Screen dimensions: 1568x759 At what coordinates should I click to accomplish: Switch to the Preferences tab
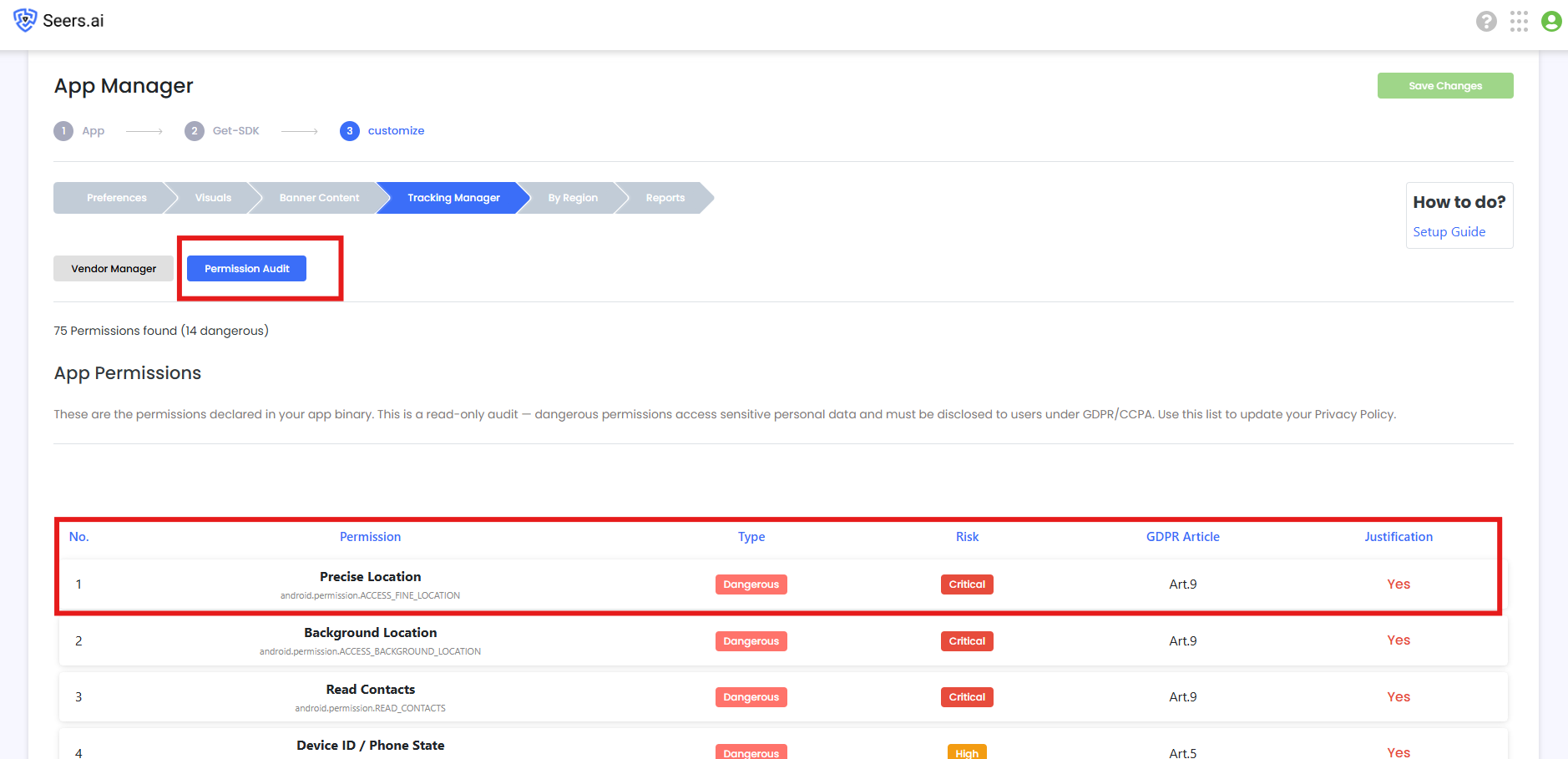[116, 198]
